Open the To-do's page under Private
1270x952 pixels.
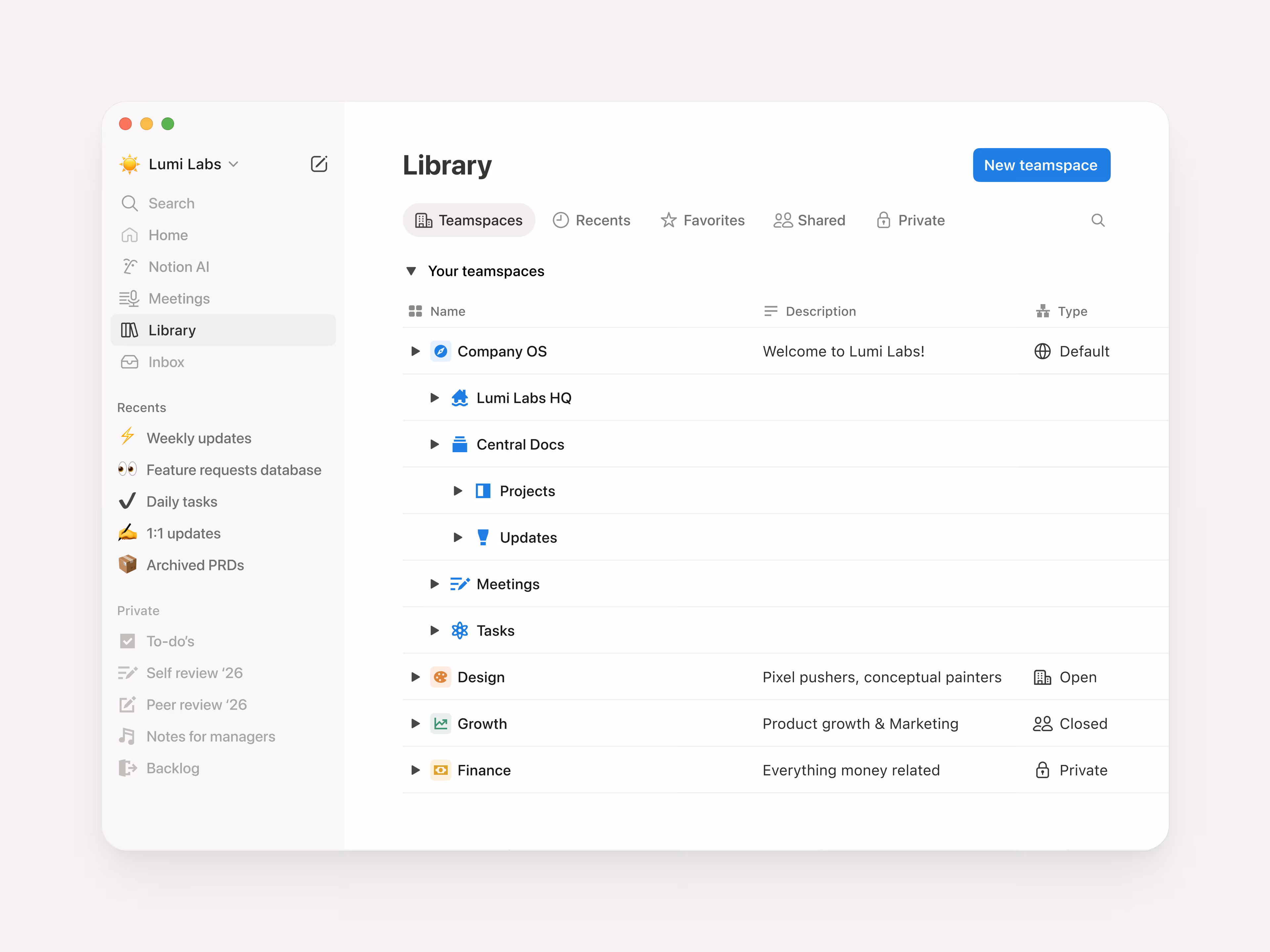[171, 641]
